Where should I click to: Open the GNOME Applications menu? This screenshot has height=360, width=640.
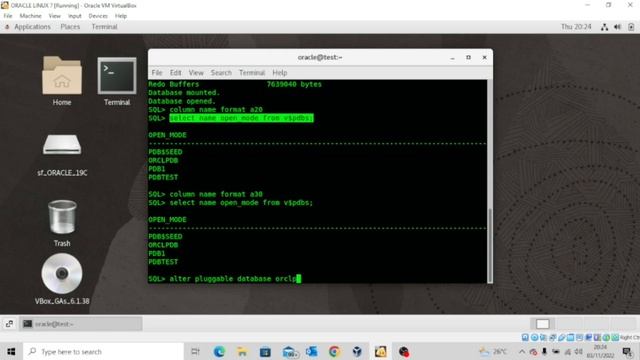tap(32, 27)
